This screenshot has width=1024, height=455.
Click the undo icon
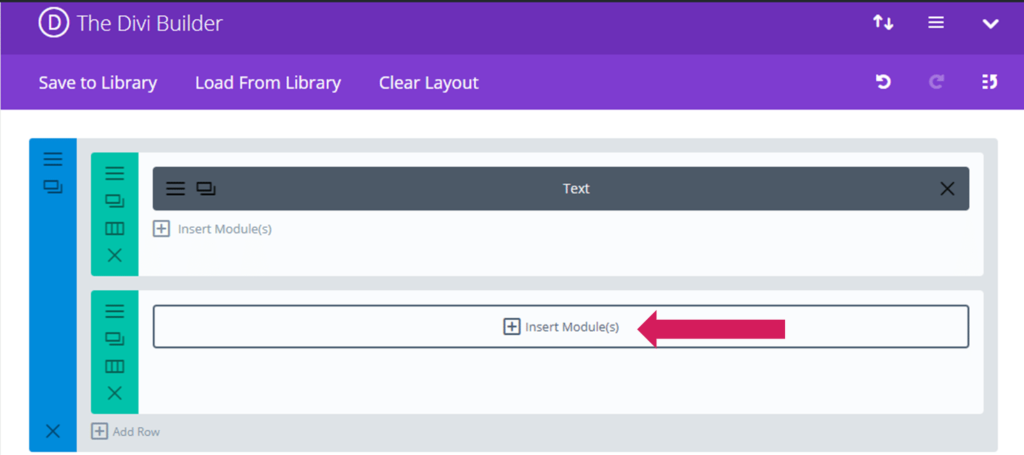pyautogui.click(x=884, y=82)
